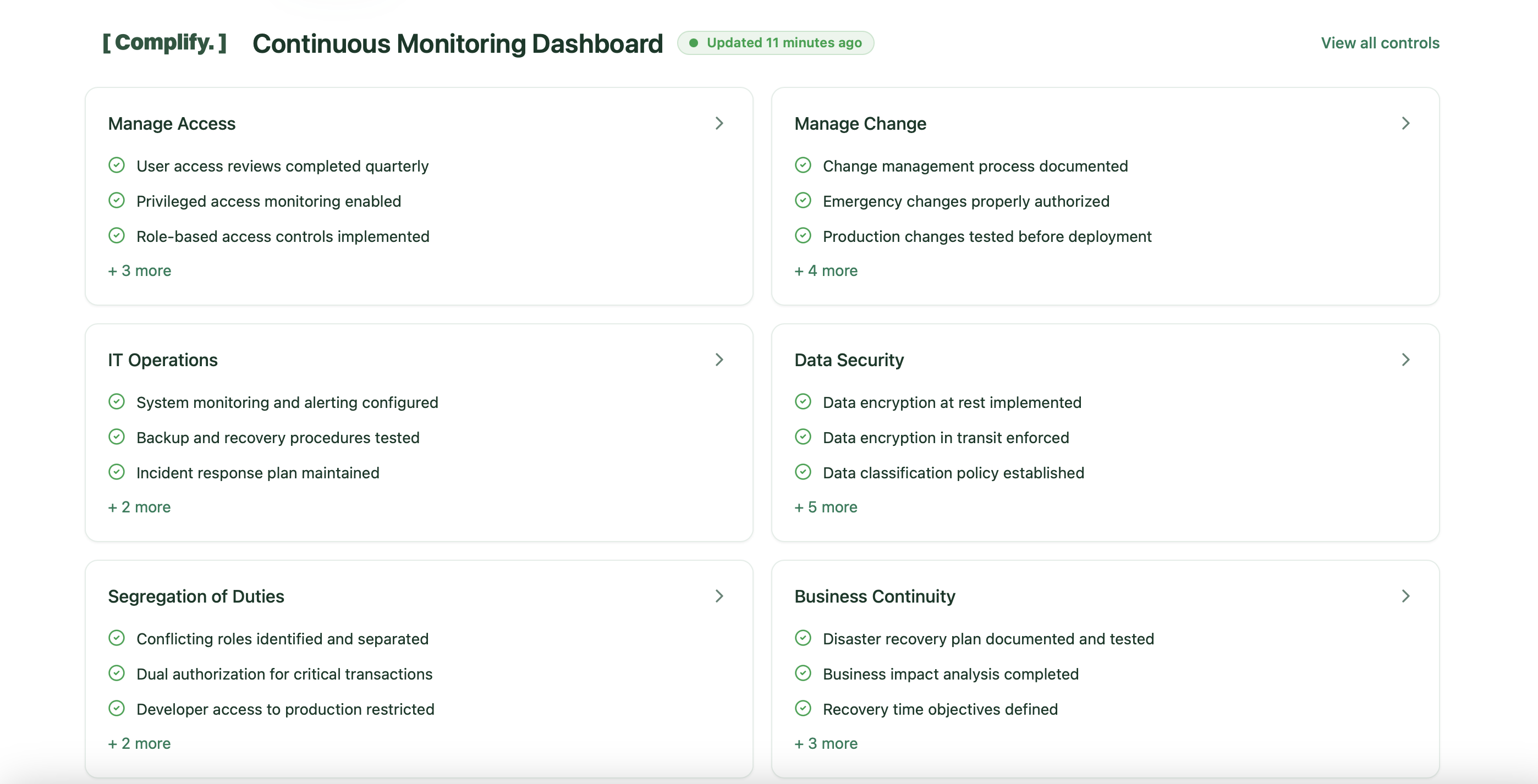Open Data Security card chevron
Viewport: 1538px width, 784px height.
coord(1405,359)
